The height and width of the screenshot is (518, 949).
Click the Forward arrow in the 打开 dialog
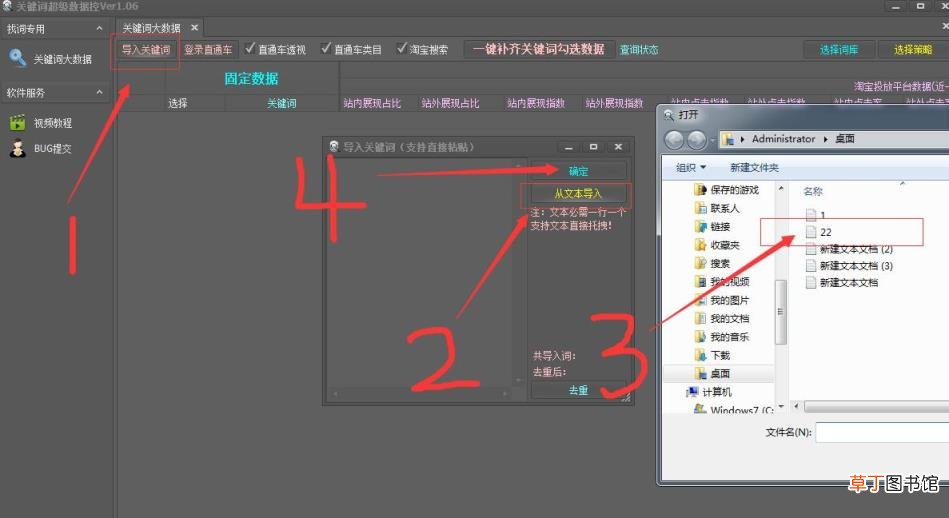[x=697, y=140]
